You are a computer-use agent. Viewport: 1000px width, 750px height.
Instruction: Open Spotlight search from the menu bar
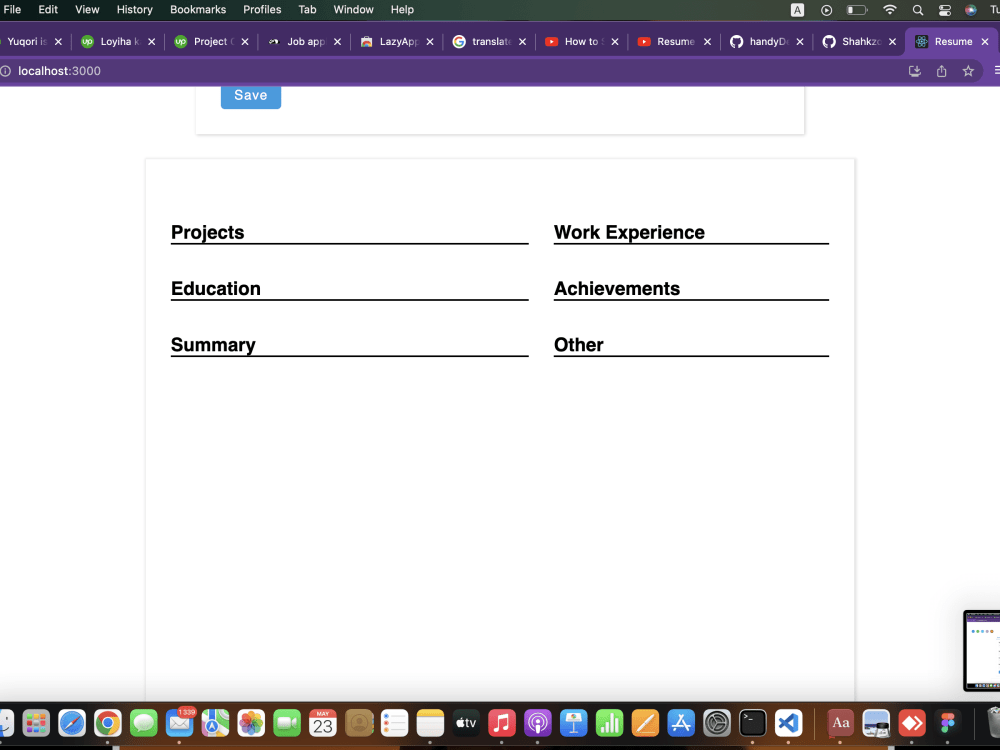click(x=917, y=9)
